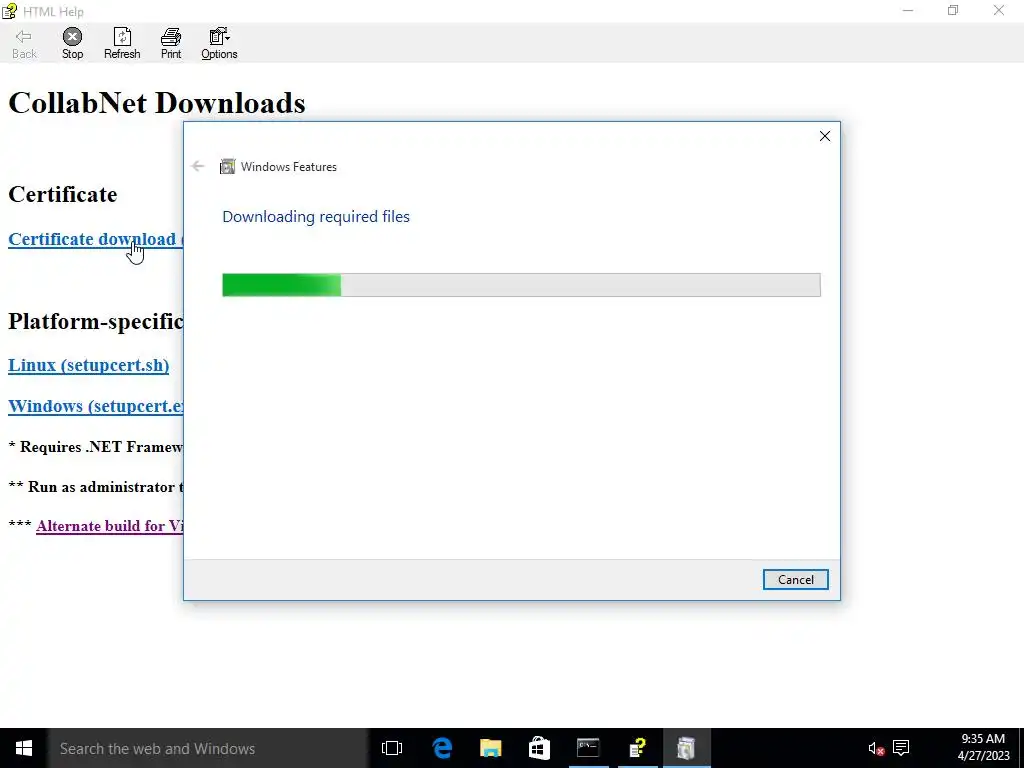Restore down the HTML Help window
The width and height of the screenshot is (1024, 768).
tap(953, 10)
